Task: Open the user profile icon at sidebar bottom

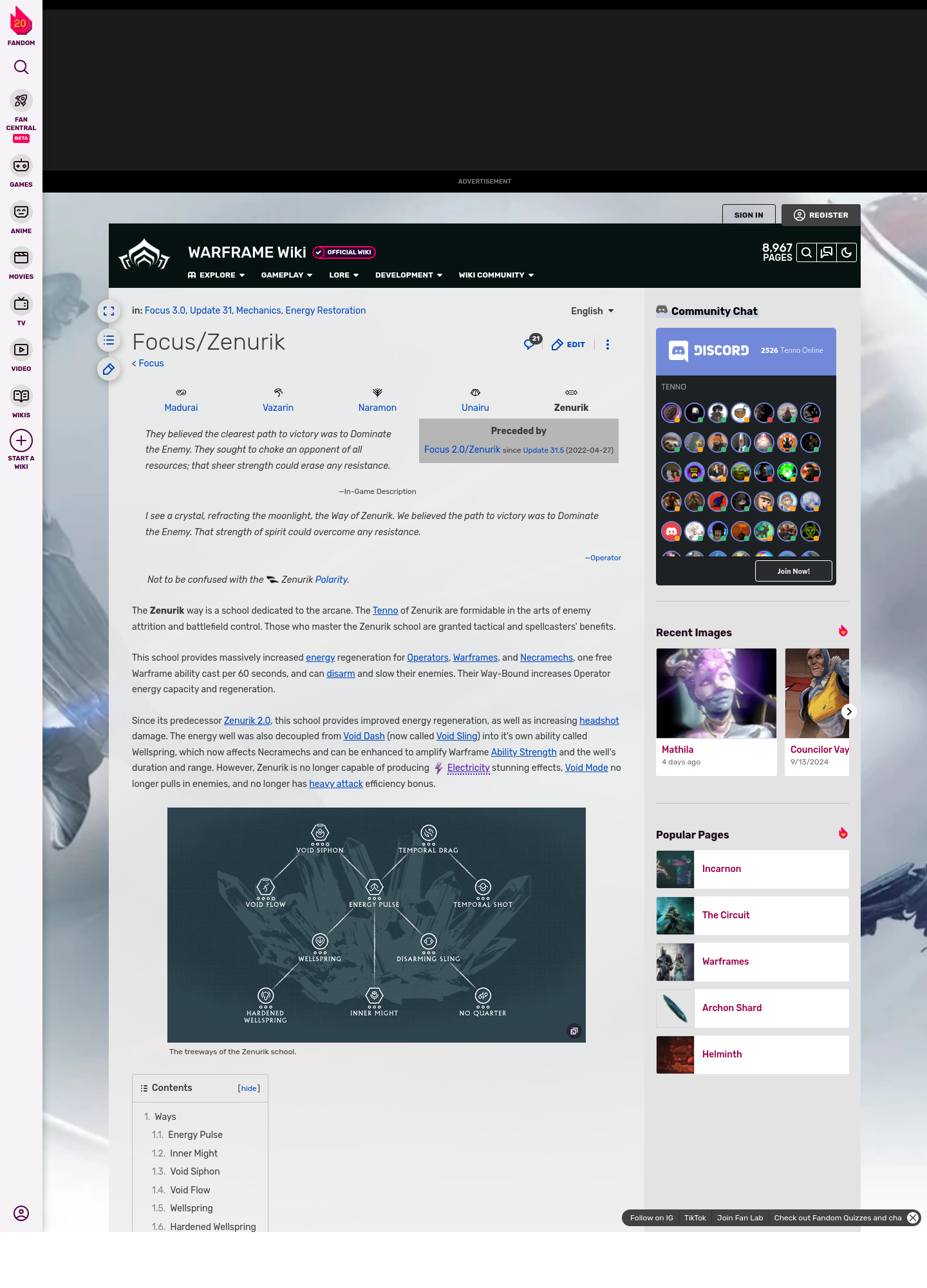Action: [21, 1213]
